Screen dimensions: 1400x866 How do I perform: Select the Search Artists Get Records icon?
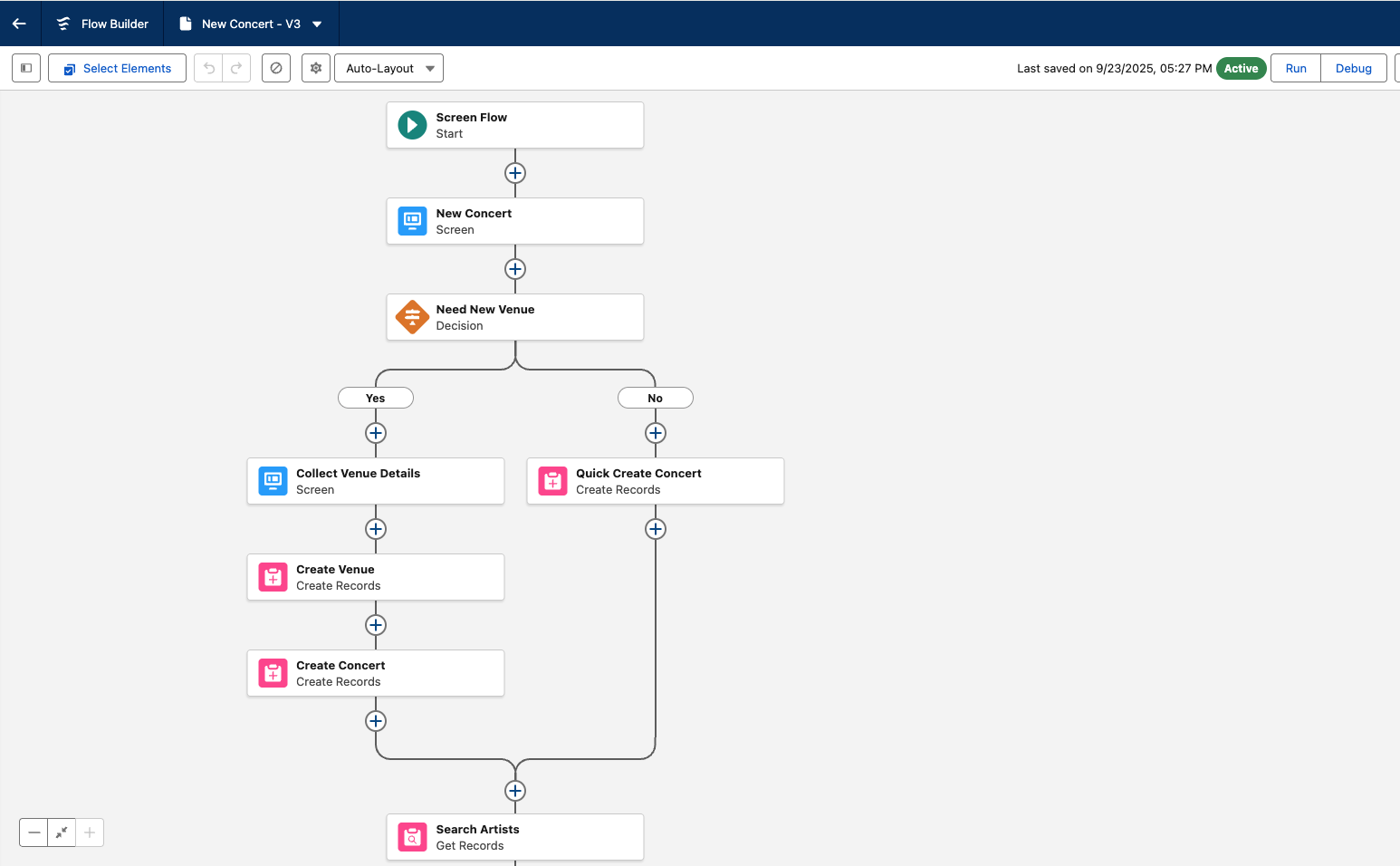(x=412, y=837)
